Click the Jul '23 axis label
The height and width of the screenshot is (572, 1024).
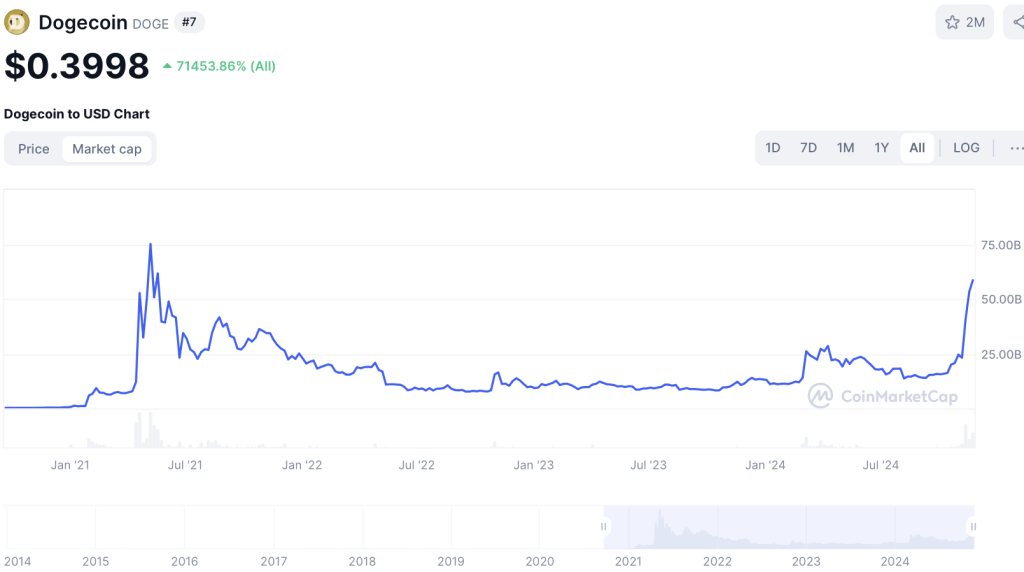pos(648,465)
